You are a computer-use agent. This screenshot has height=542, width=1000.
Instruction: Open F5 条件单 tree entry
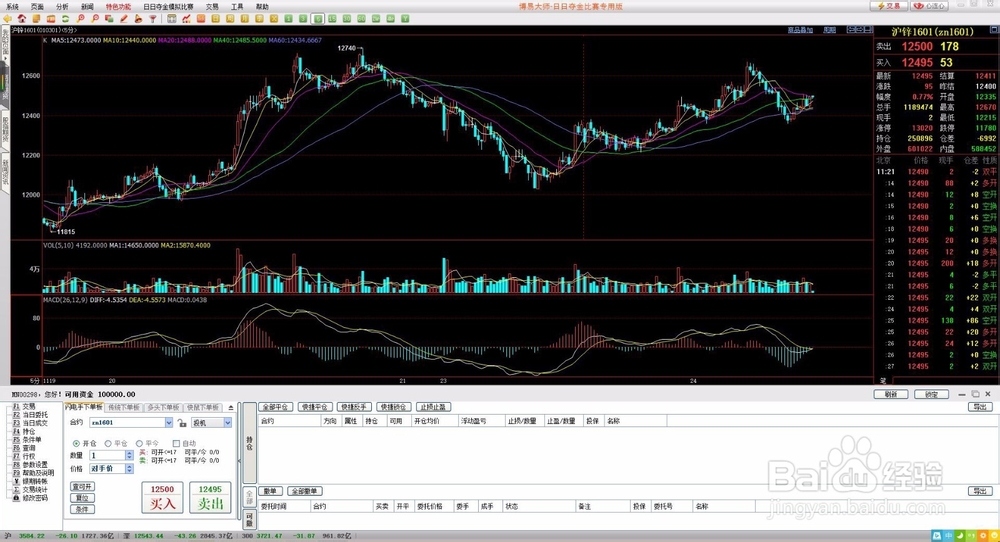pyautogui.click(x=27, y=439)
